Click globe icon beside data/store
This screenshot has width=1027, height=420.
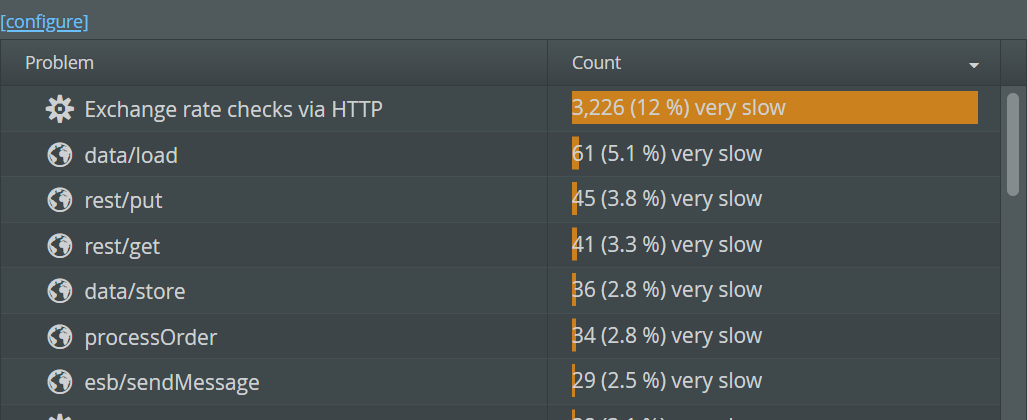[60, 291]
